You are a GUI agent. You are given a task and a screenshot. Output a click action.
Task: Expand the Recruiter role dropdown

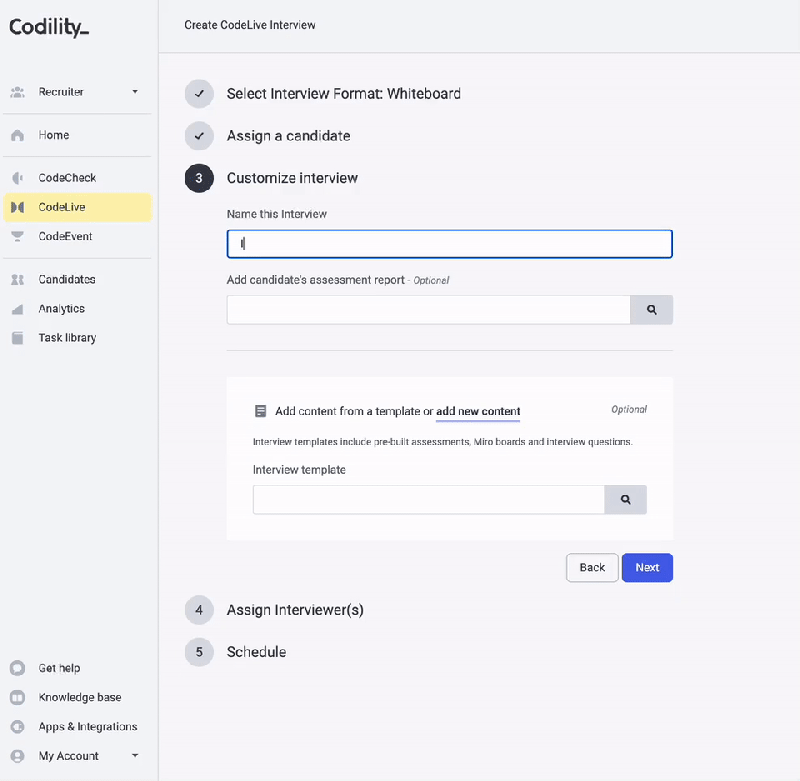pyautogui.click(x=134, y=91)
